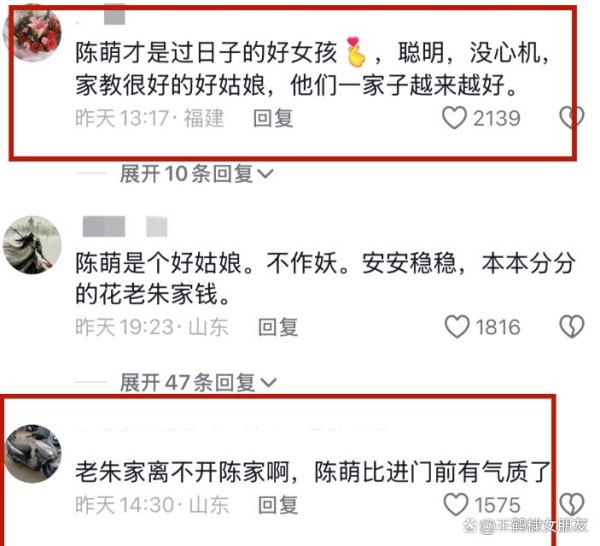Reply to the 19:23 Shandong comment
The image size is (600, 546).
278,327
